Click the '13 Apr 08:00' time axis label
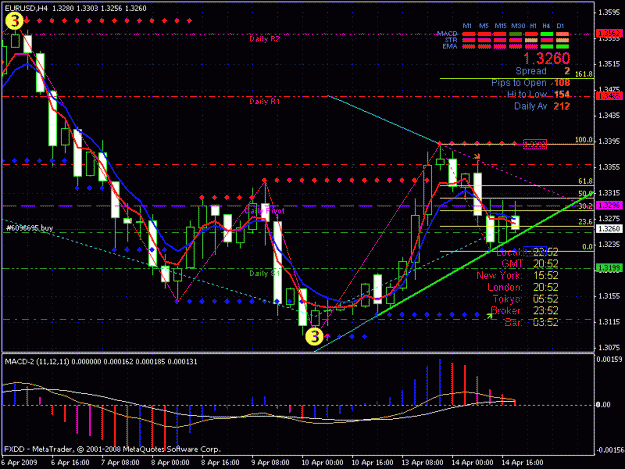The height and width of the screenshot is (469, 625). point(422,463)
